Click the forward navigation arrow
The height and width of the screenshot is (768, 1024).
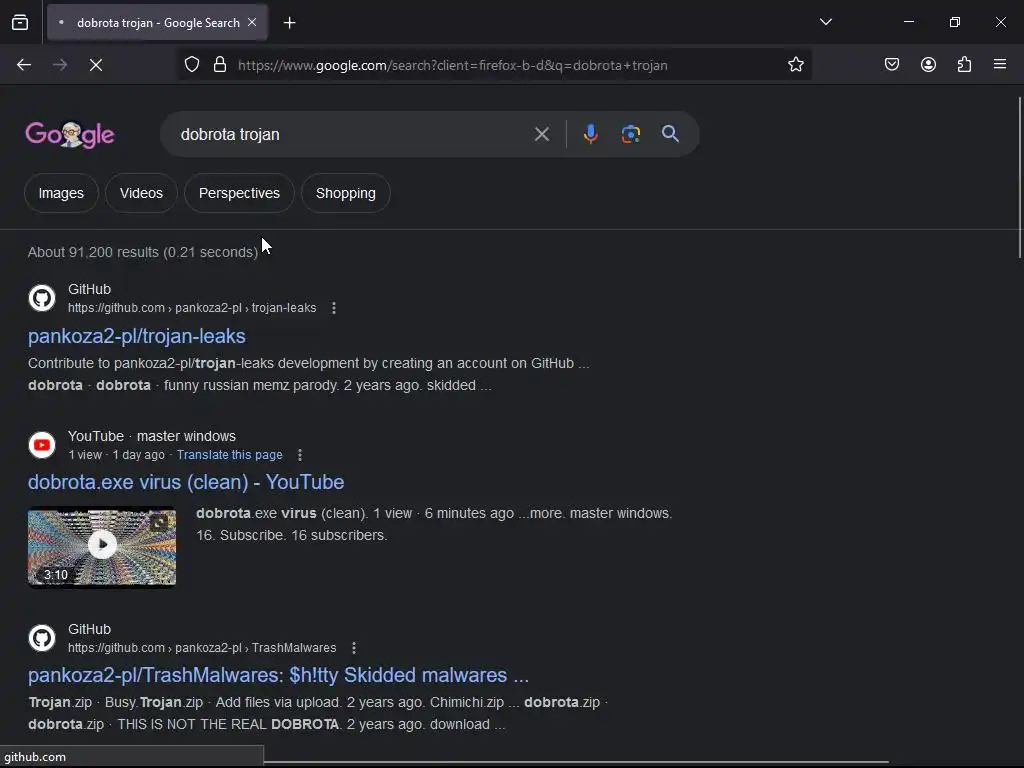(60, 65)
